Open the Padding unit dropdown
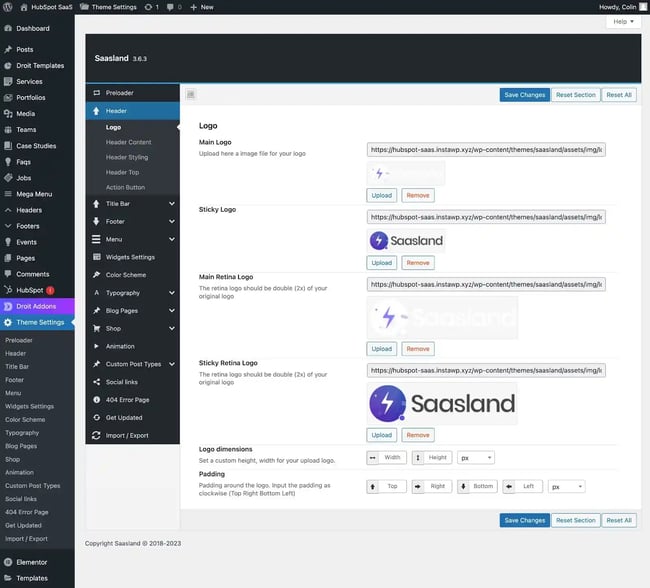Viewport: 650px width, 588px height. (566, 486)
